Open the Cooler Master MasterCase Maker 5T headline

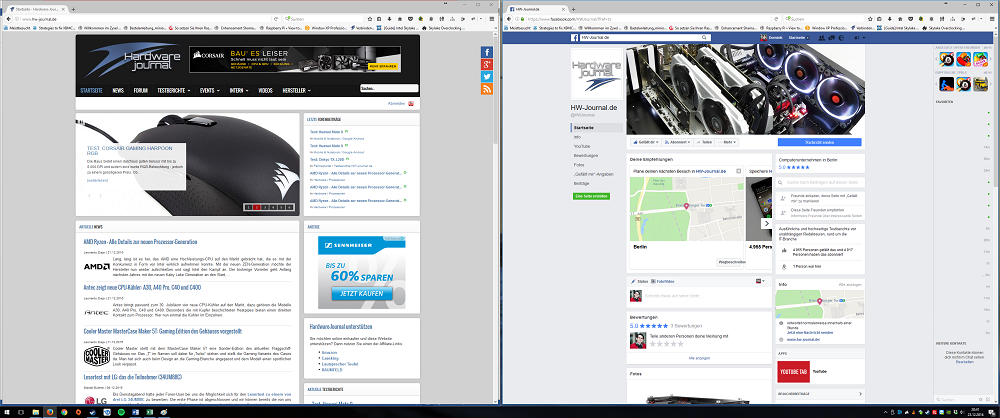pyautogui.click(x=163, y=331)
